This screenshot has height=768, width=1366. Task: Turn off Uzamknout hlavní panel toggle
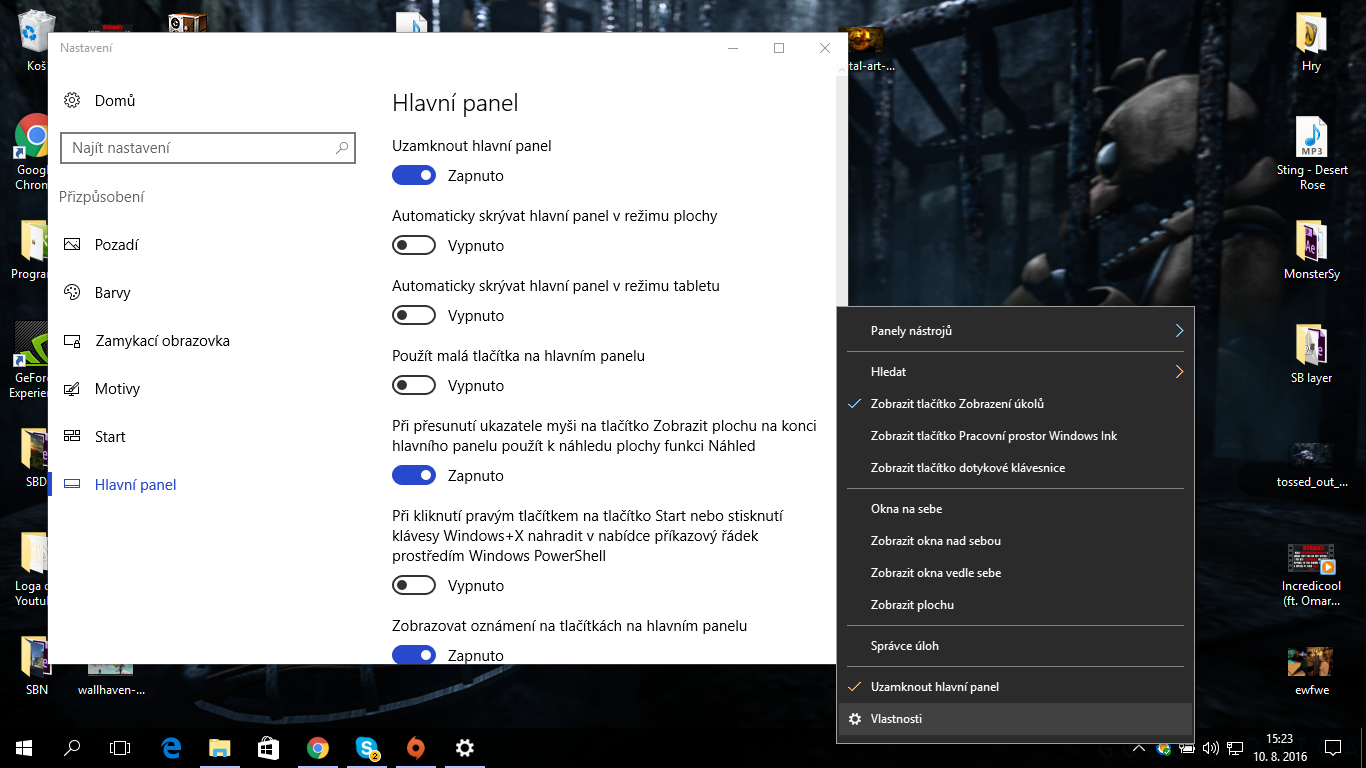tap(414, 176)
